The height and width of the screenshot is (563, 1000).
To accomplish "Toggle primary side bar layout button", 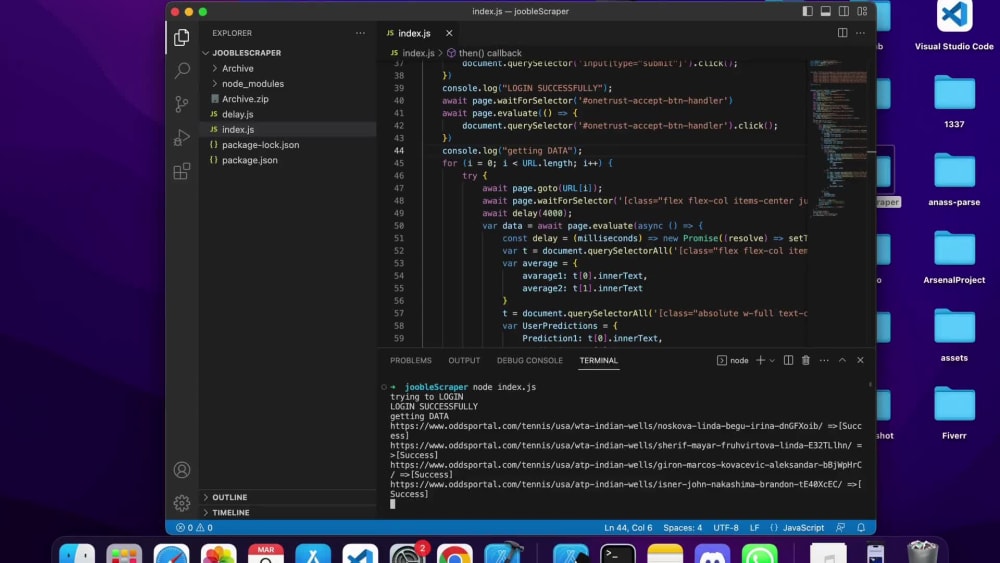I will tap(807, 11).
